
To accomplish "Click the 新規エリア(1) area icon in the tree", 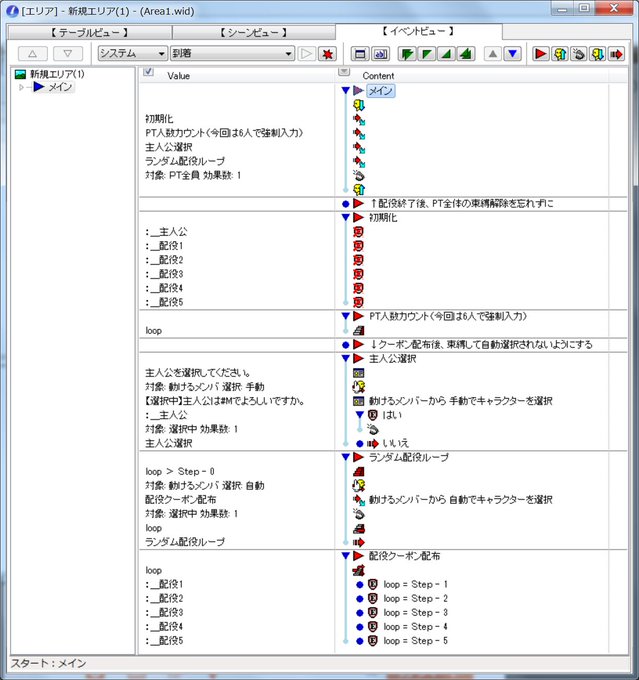I will click(20, 74).
